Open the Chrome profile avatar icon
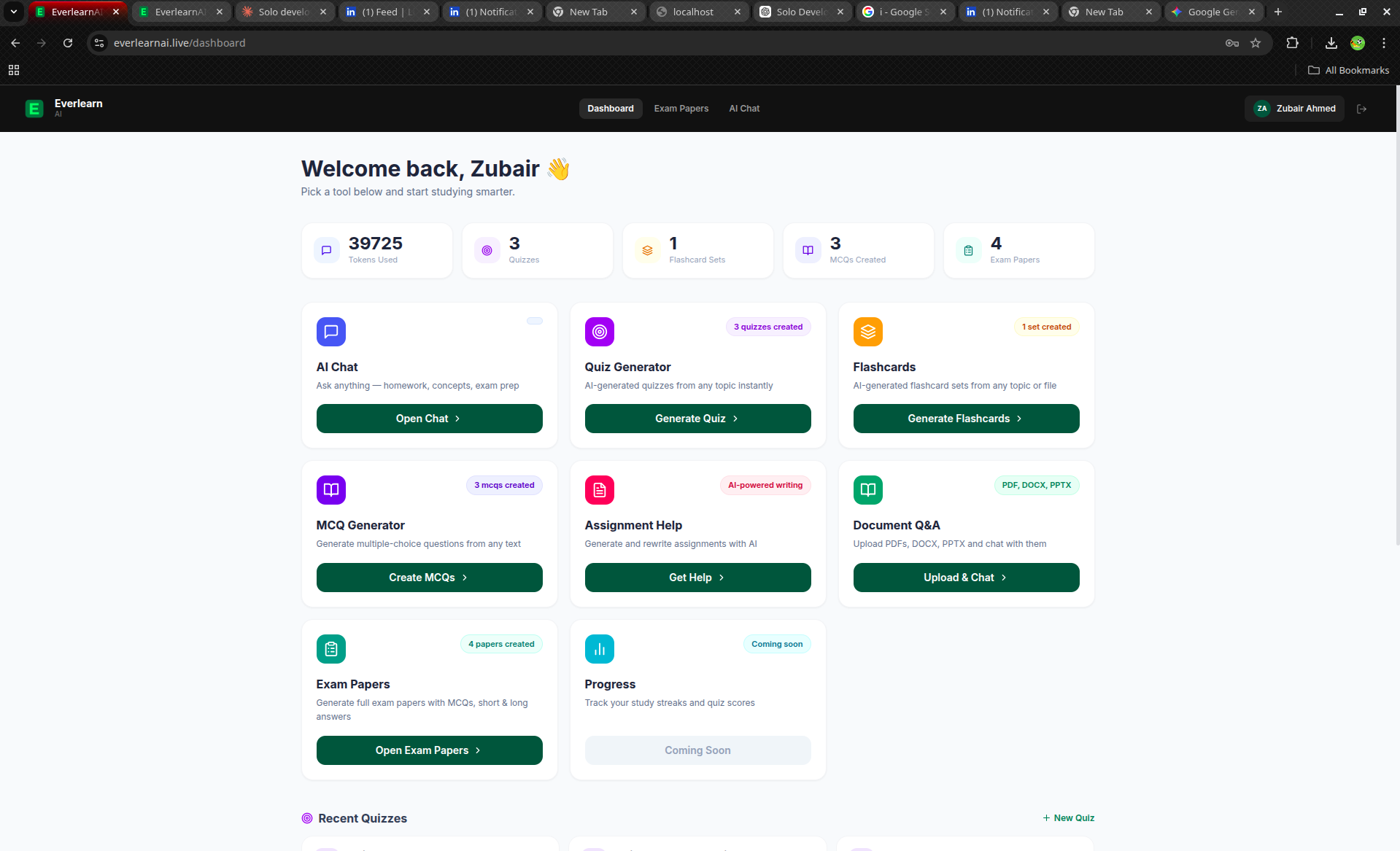Image resolution: width=1400 pixels, height=851 pixels. click(x=1358, y=43)
